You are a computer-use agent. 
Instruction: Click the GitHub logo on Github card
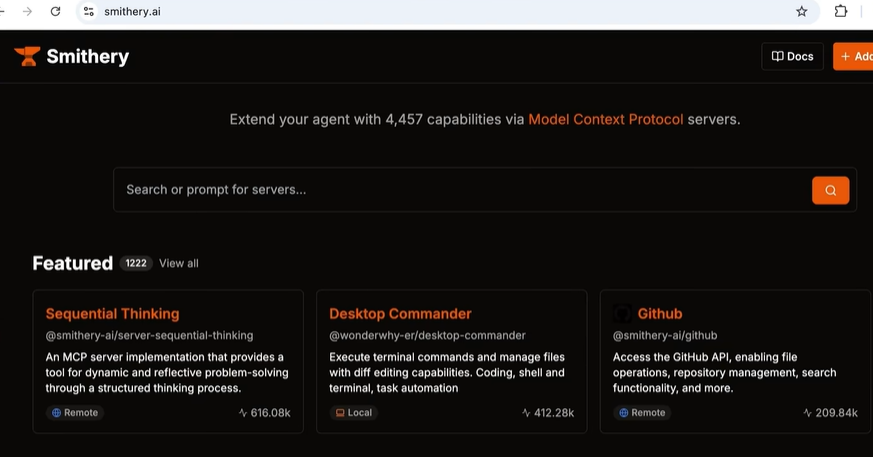pyautogui.click(x=622, y=314)
